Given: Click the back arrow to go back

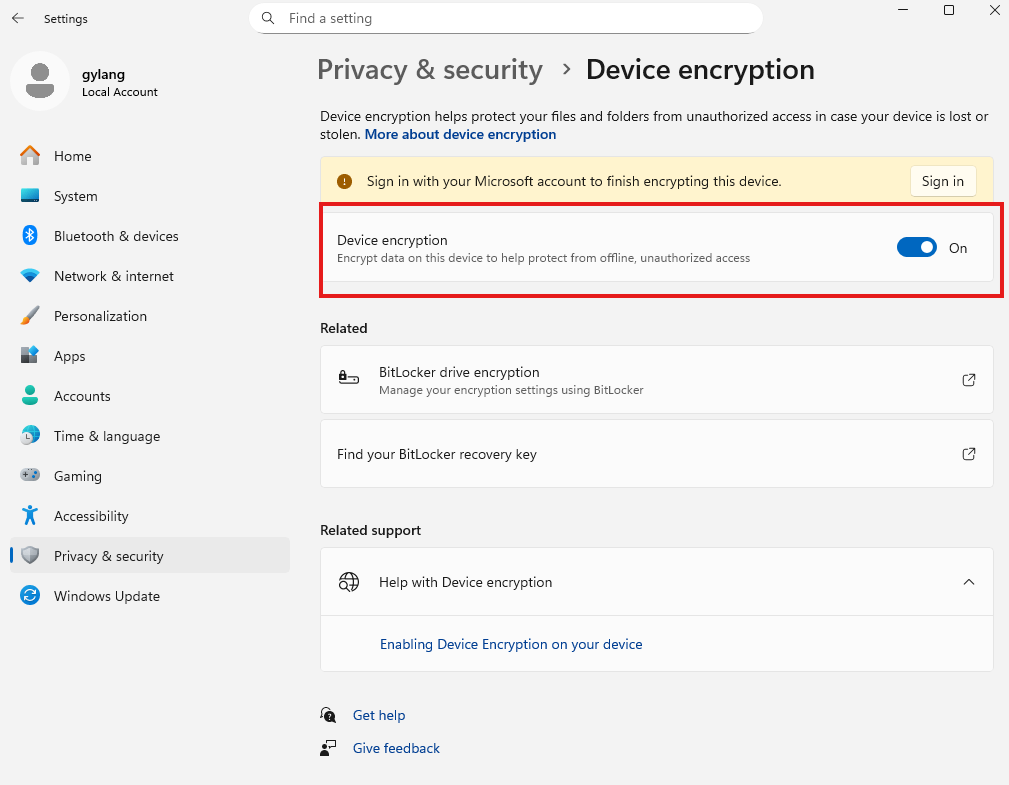Looking at the screenshot, I should click(x=18, y=18).
